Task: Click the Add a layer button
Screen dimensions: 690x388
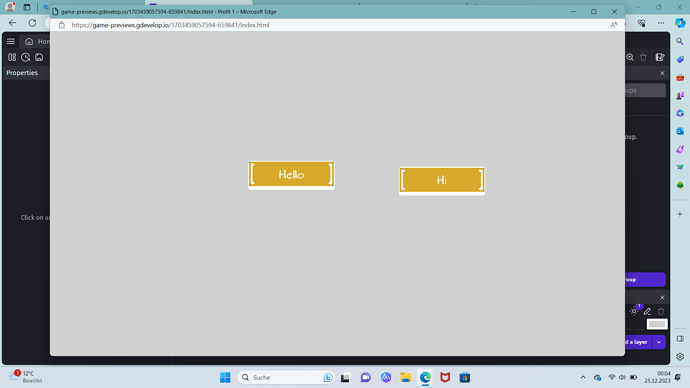Action: point(638,342)
